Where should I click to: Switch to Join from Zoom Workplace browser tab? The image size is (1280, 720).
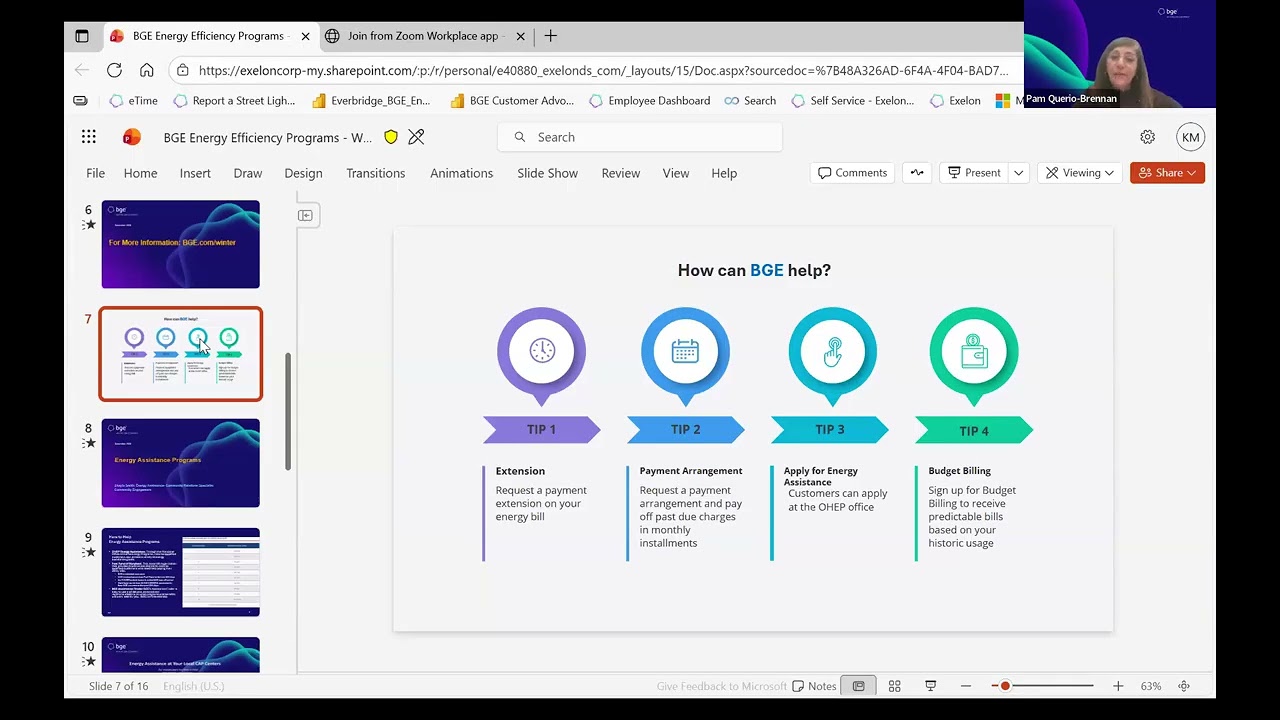[x=424, y=36]
